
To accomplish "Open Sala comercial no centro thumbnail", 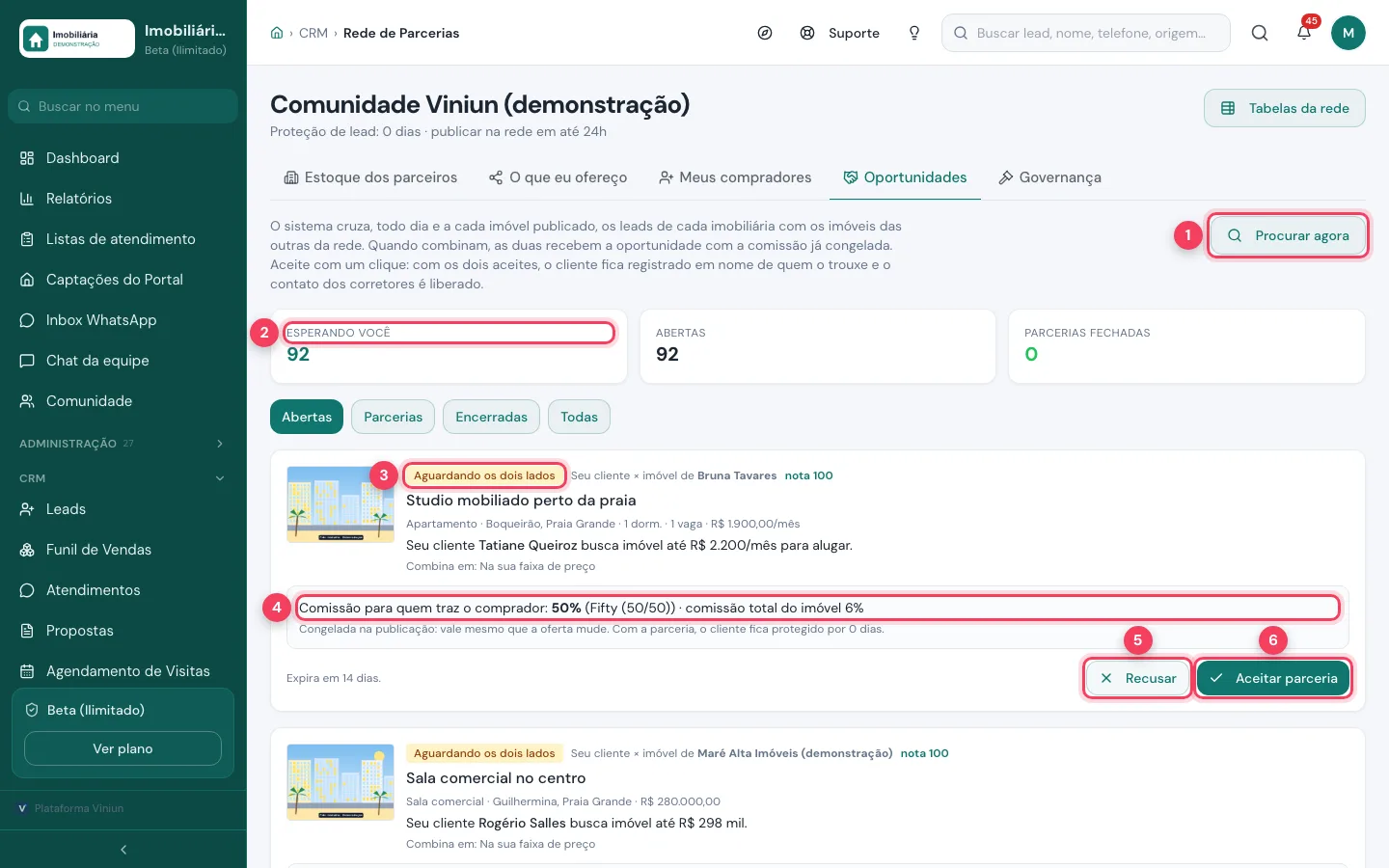I will click(340, 782).
